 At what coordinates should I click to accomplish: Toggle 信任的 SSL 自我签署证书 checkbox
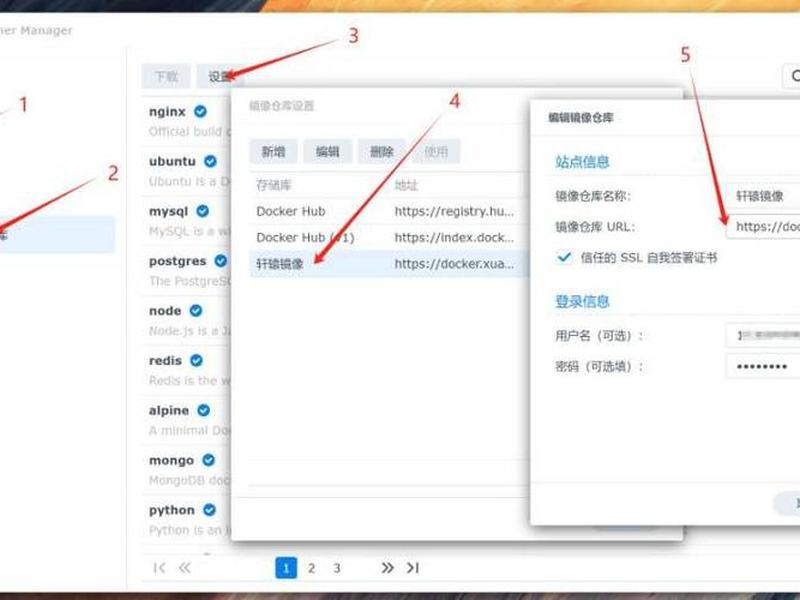point(564,257)
